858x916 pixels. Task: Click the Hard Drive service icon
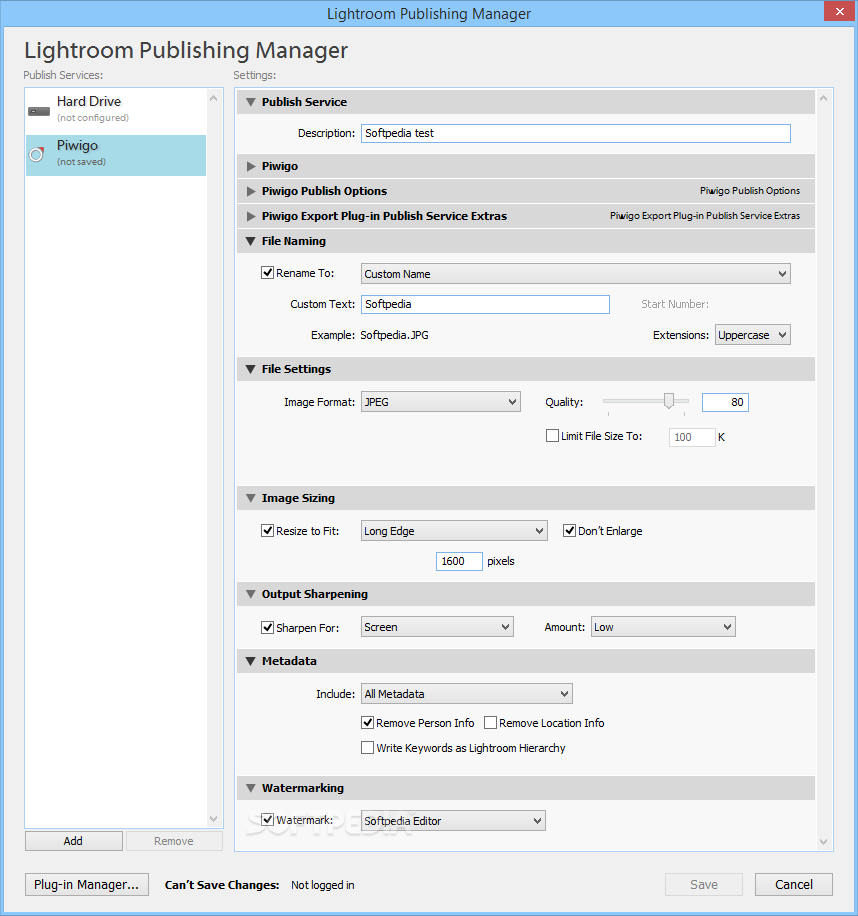[39, 111]
